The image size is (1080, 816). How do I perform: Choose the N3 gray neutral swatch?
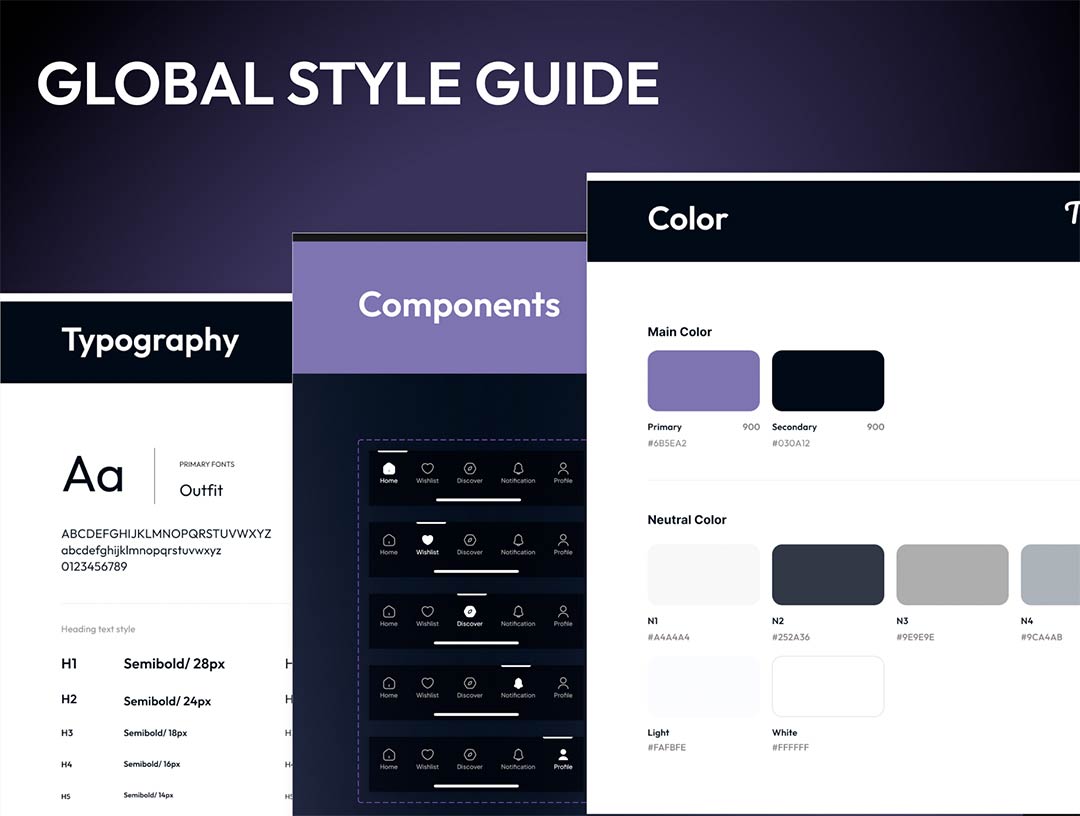pyautogui.click(x=951, y=575)
